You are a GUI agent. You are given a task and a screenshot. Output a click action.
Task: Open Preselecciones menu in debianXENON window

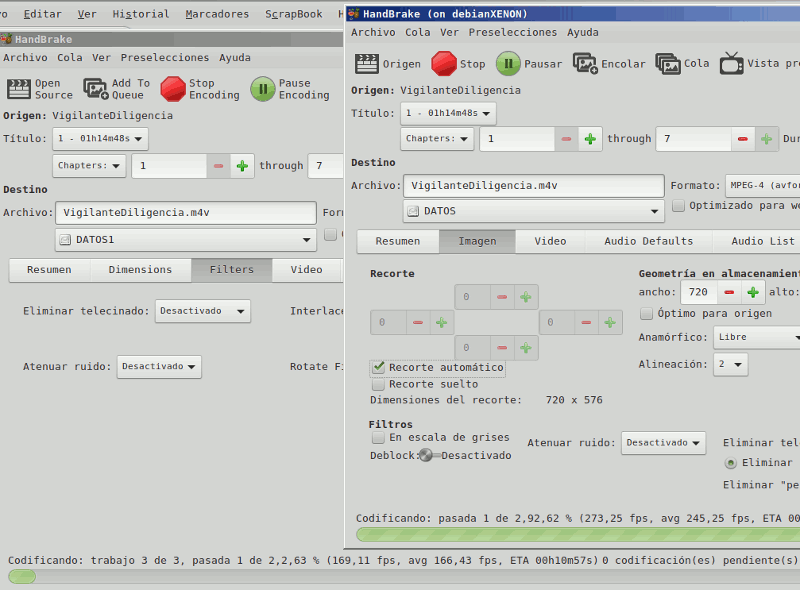513,33
